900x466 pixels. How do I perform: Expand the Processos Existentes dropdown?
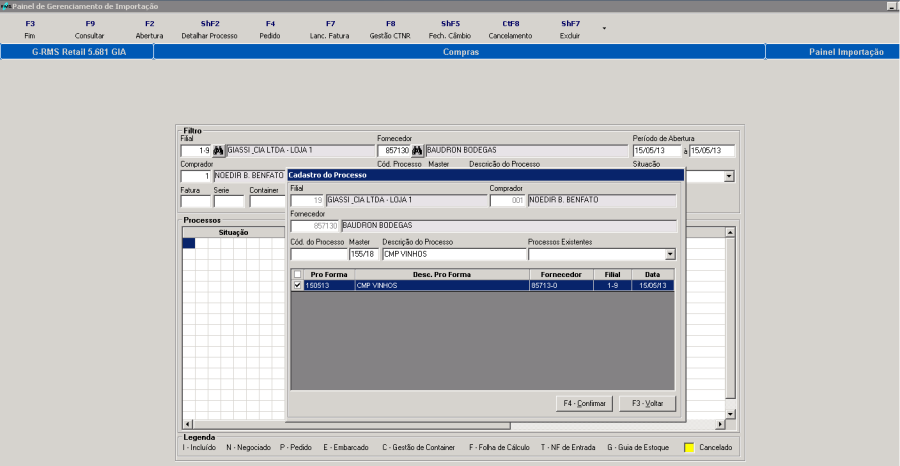[669, 254]
